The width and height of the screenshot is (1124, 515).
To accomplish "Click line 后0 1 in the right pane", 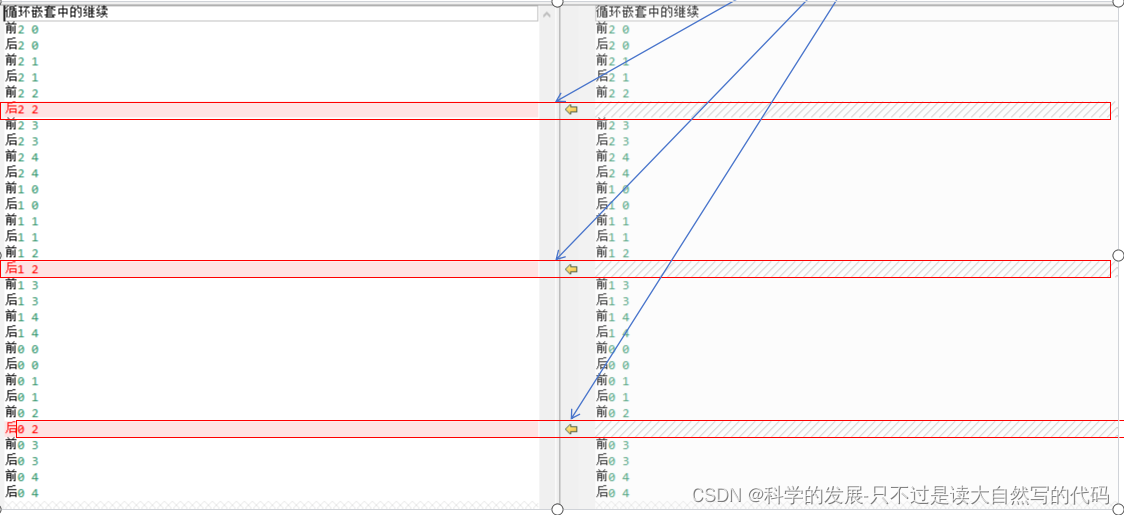I will pyautogui.click(x=613, y=397).
